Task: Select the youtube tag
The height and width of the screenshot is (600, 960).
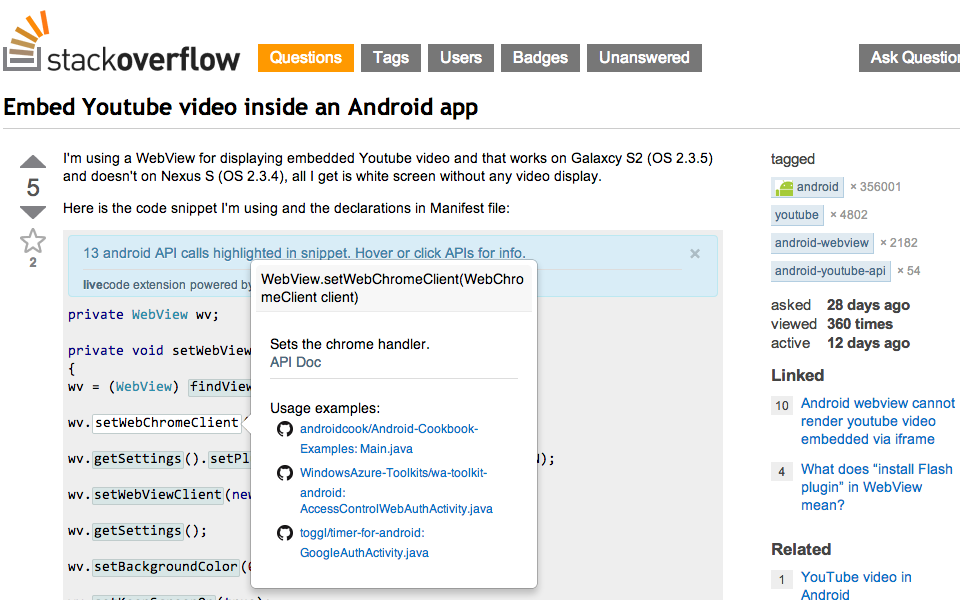Action: tap(797, 215)
